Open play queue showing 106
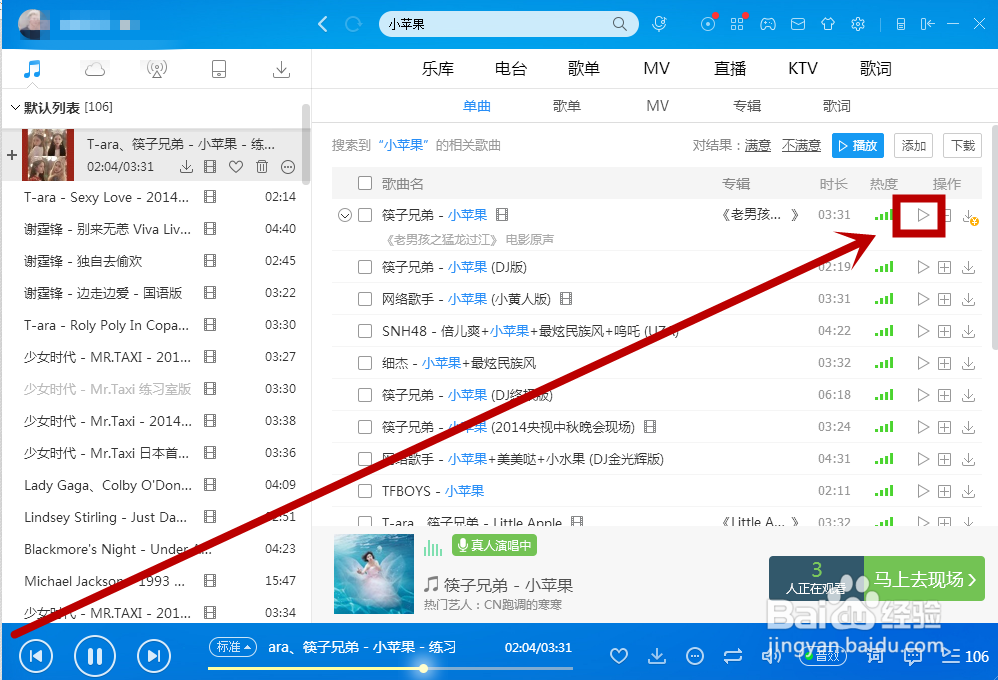The height and width of the screenshot is (680, 998). click(x=966, y=656)
